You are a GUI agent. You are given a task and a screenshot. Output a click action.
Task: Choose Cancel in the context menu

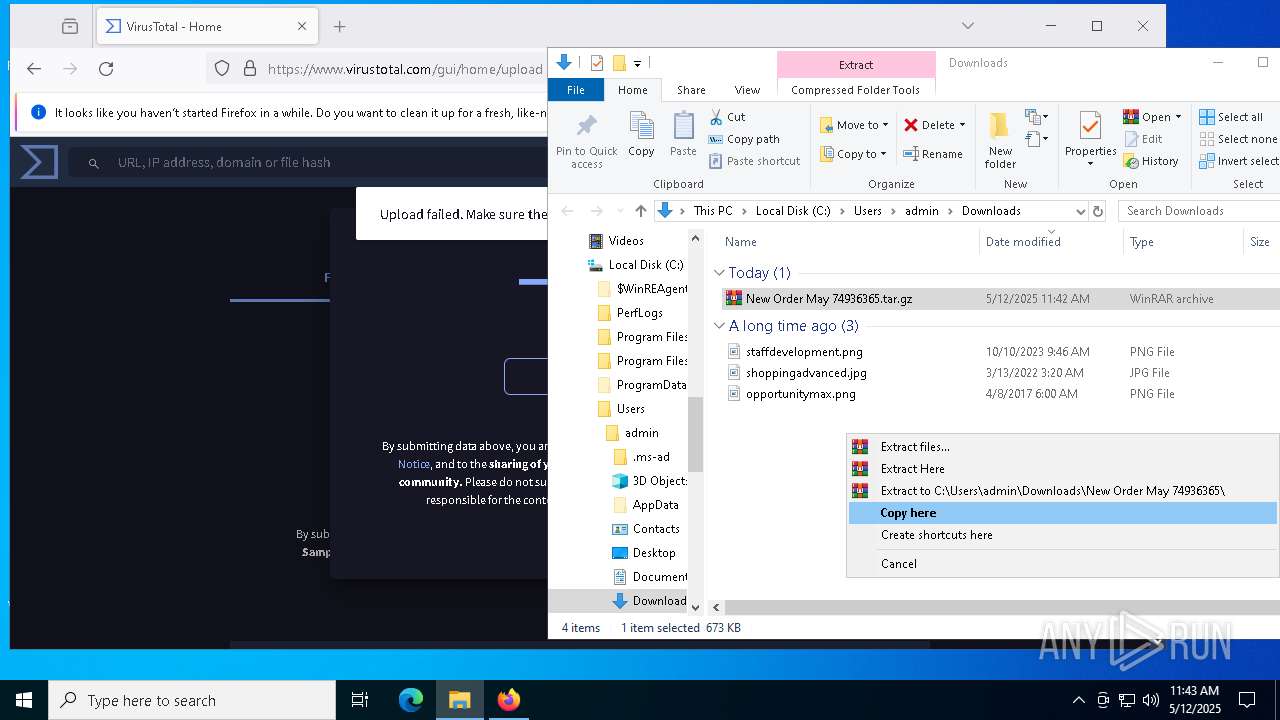click(x=1062, y=564)
